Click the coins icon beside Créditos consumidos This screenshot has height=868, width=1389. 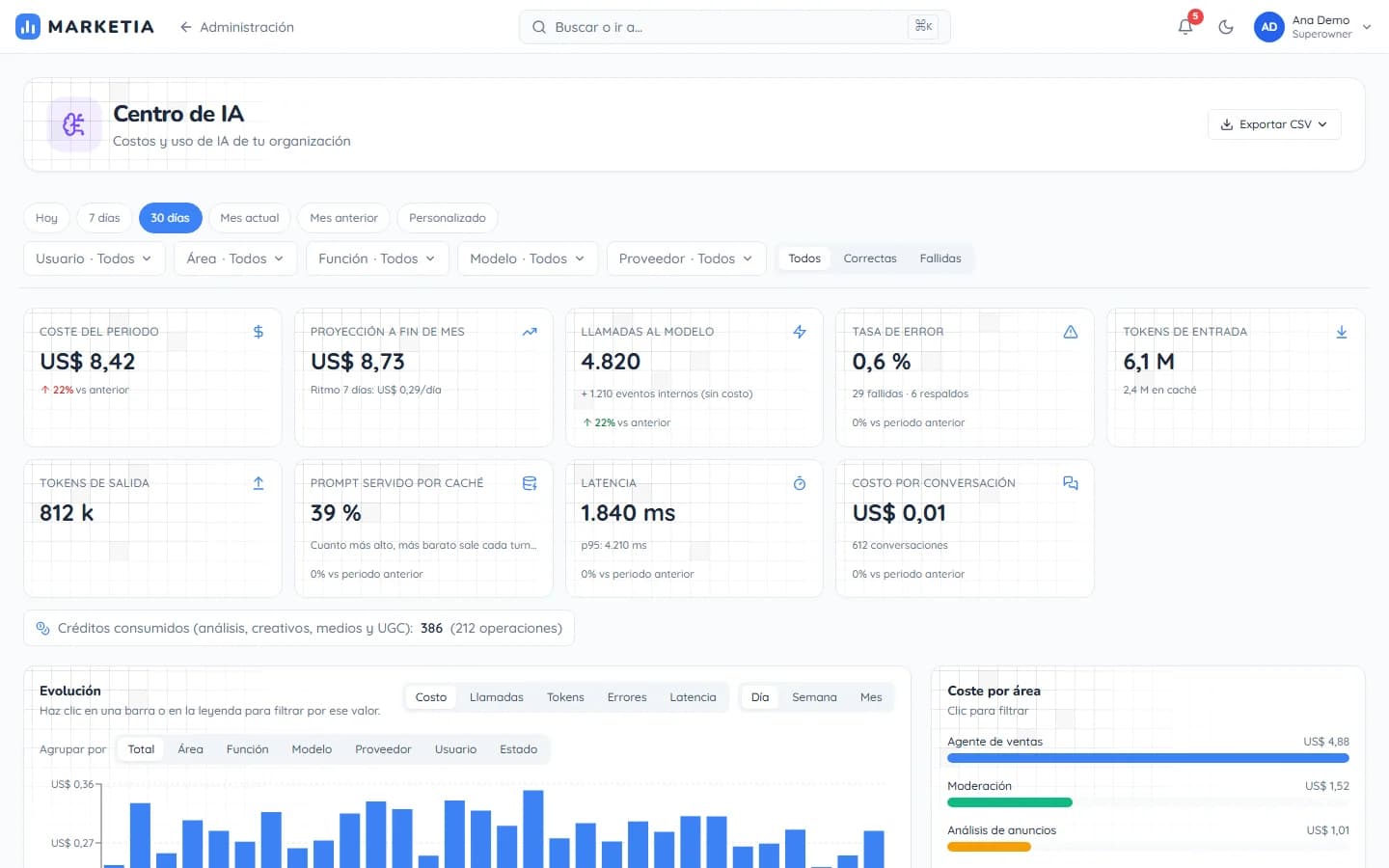(x=42, y=628)
